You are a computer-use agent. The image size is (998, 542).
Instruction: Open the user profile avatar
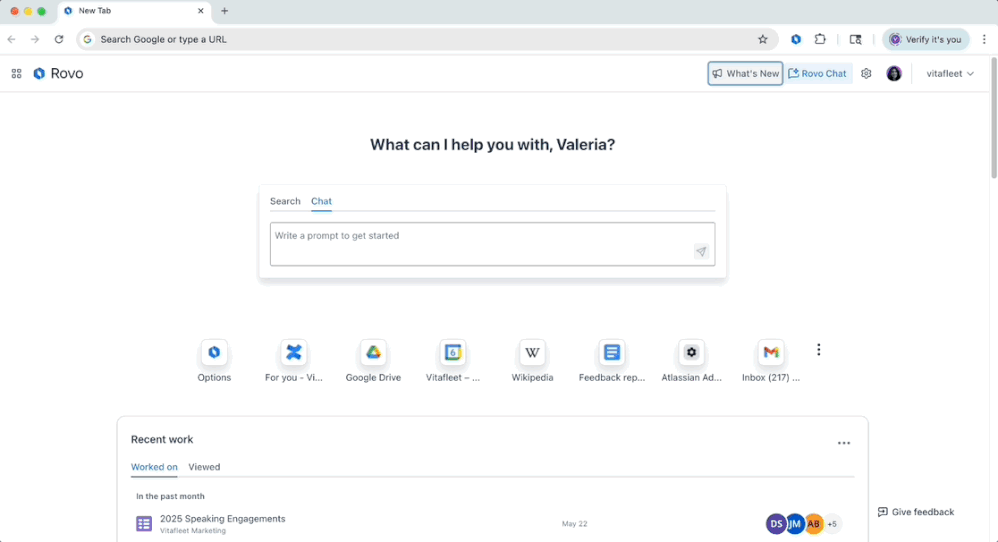(x=894, y=74)
